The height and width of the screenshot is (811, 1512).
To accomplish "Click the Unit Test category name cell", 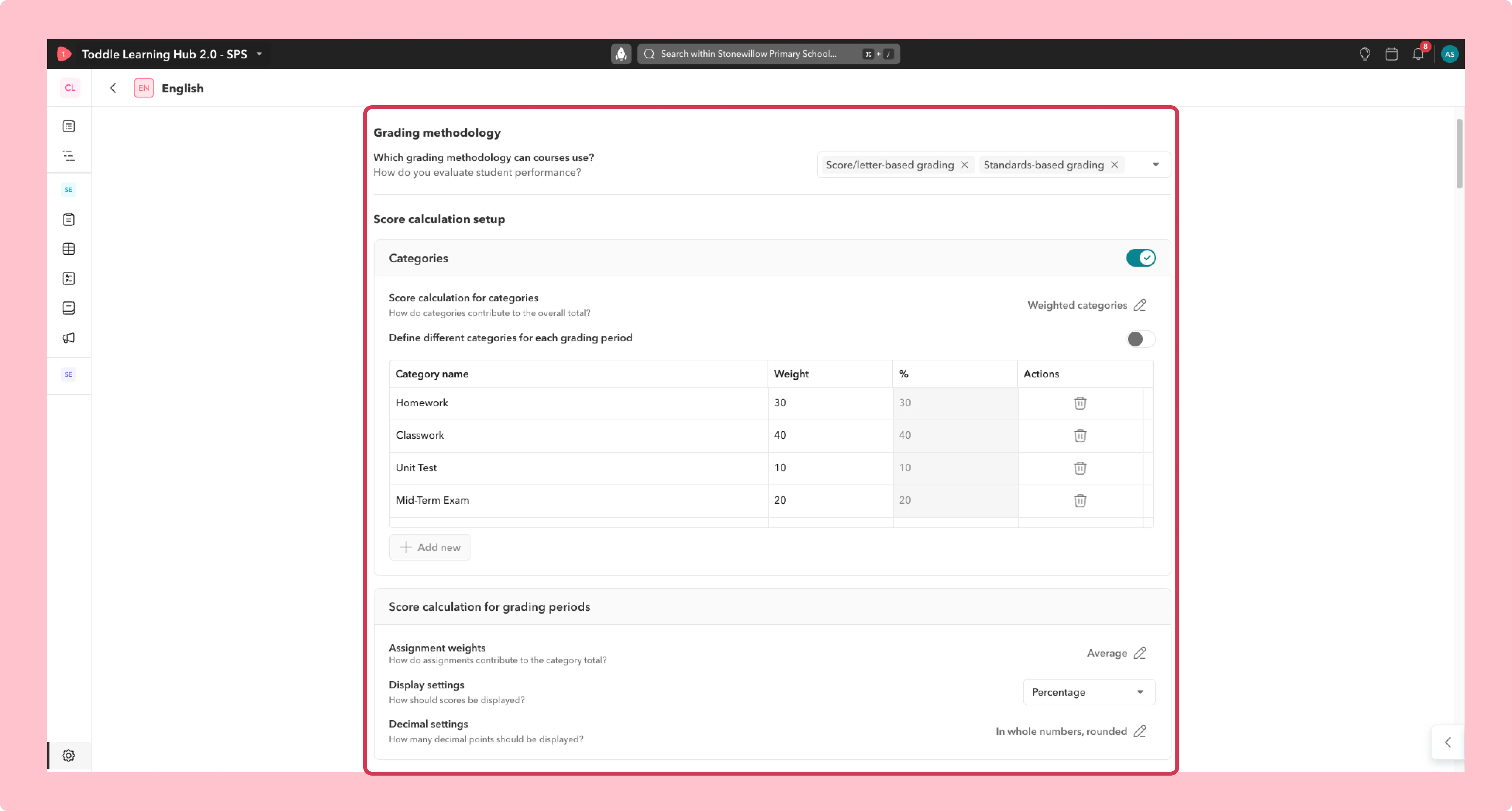I will (579, 468).
